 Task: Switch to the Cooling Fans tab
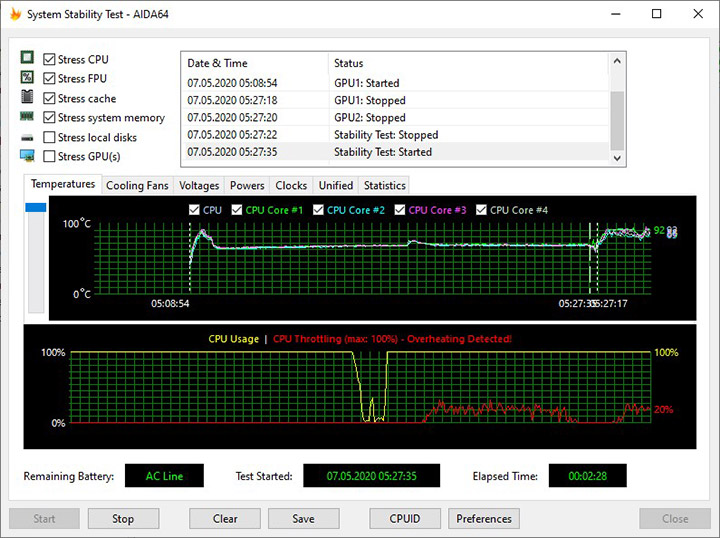137,185
